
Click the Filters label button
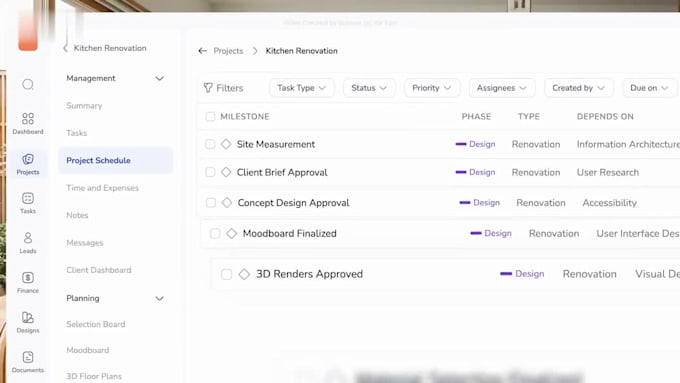pyautogui.click(x=230, y=88)
